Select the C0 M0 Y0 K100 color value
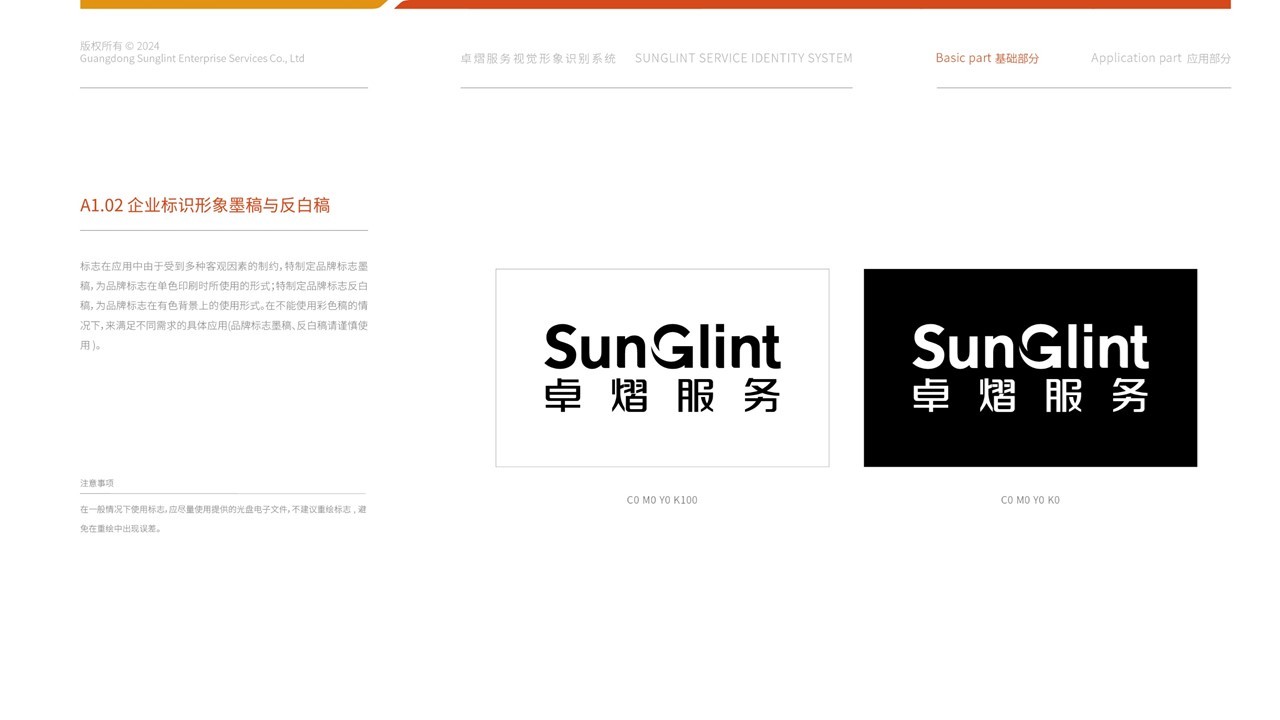1280x720 pixels. click(661, 500)
